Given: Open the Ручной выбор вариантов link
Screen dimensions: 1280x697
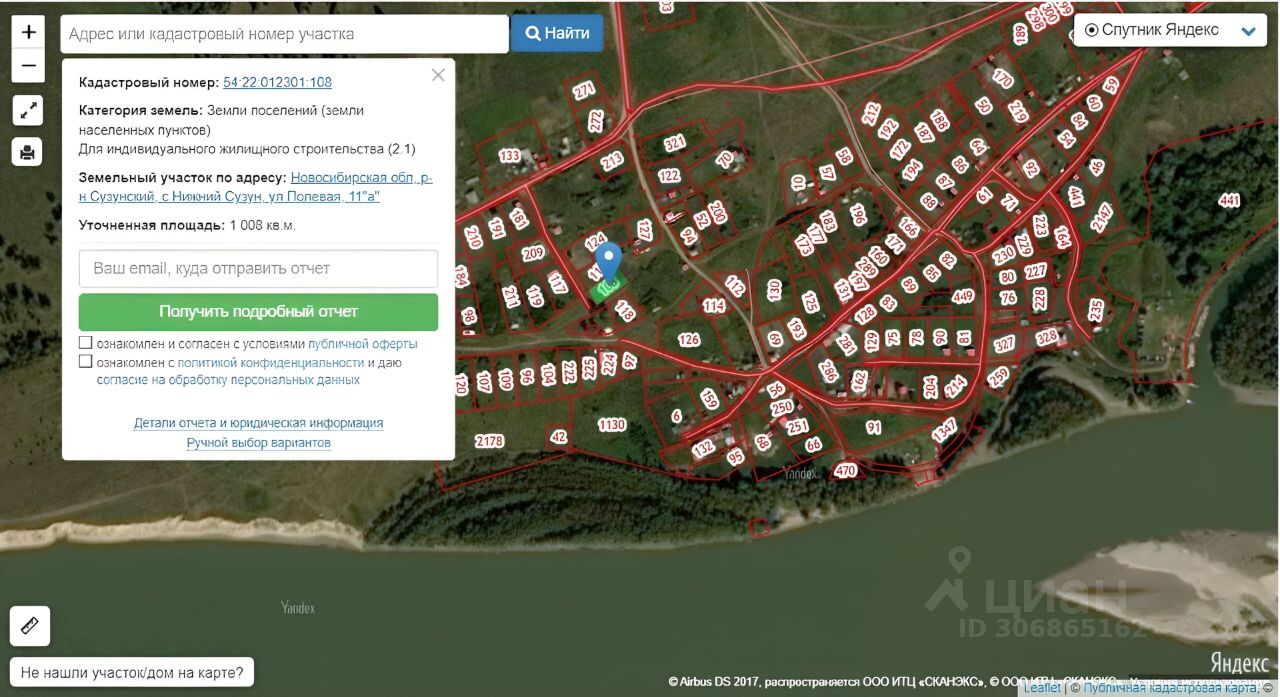Looking at the screenshot, I should (258, 443).
